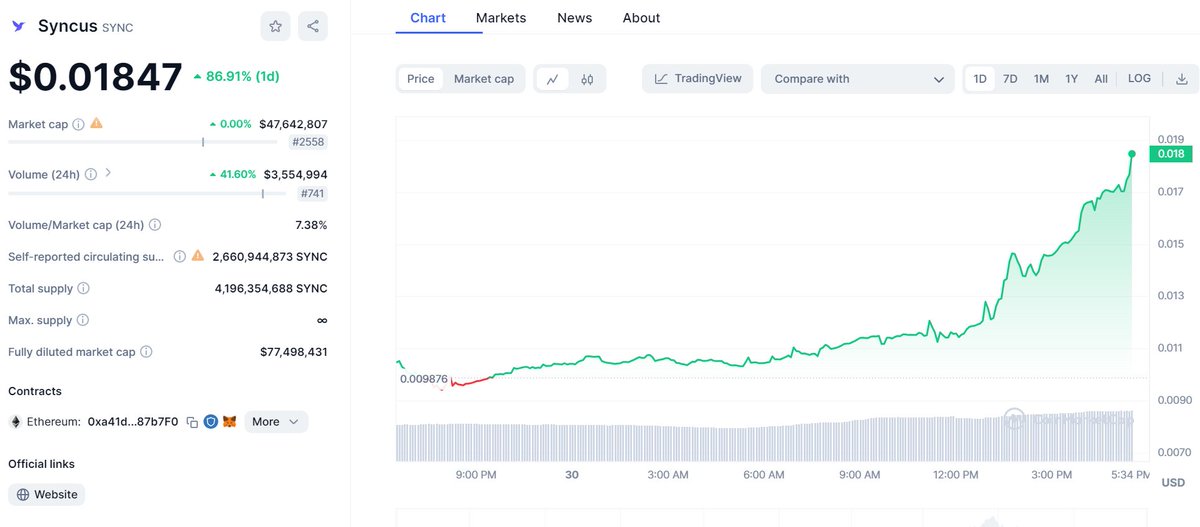Switch to candlestick chart icon
This screenshot has height=527, width=1200.
pos(587,79)
